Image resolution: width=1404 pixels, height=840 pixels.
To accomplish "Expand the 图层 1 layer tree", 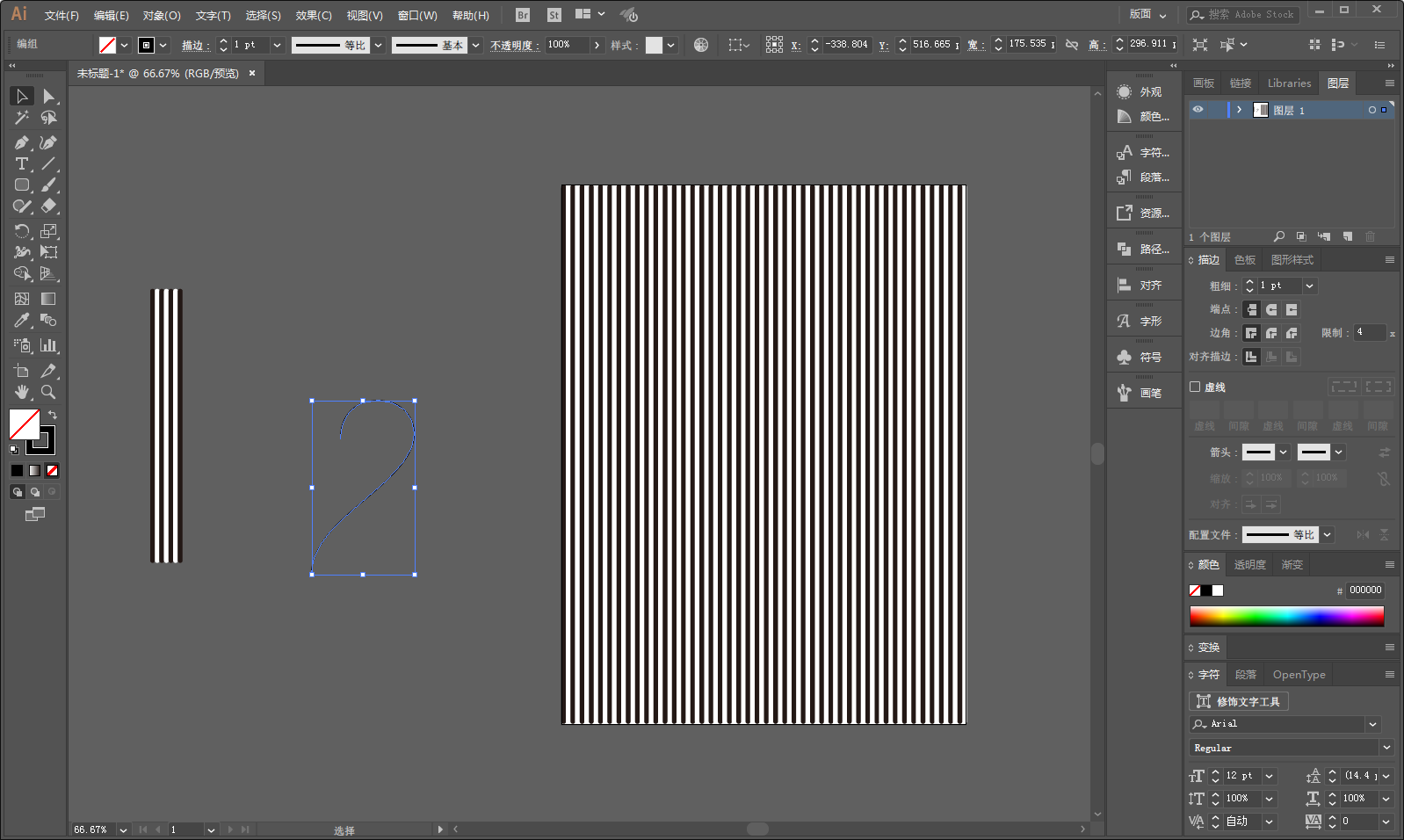I will tap(1239, 110).
